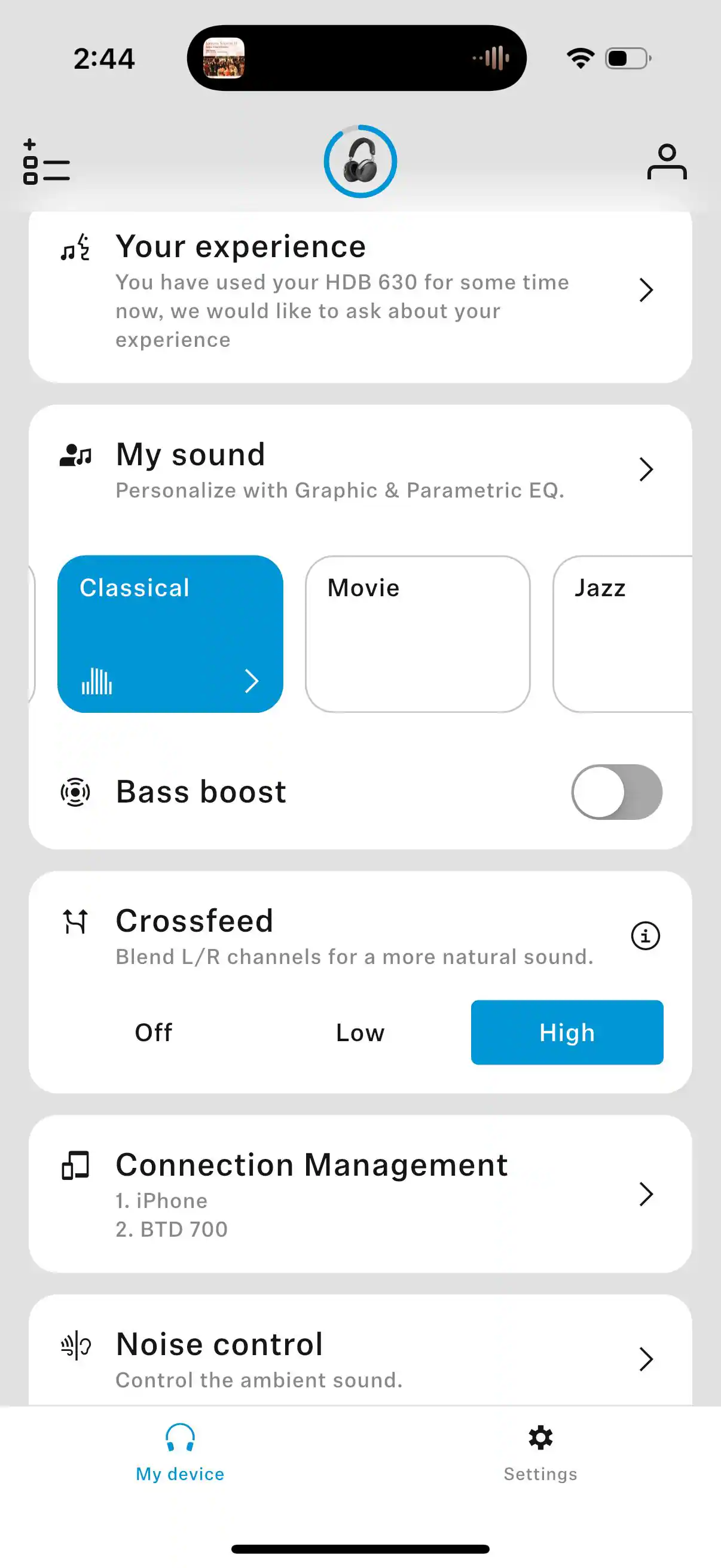Open My sound via its chevron
Viewport: 721px width, 1568px height.
coord(646,469)
